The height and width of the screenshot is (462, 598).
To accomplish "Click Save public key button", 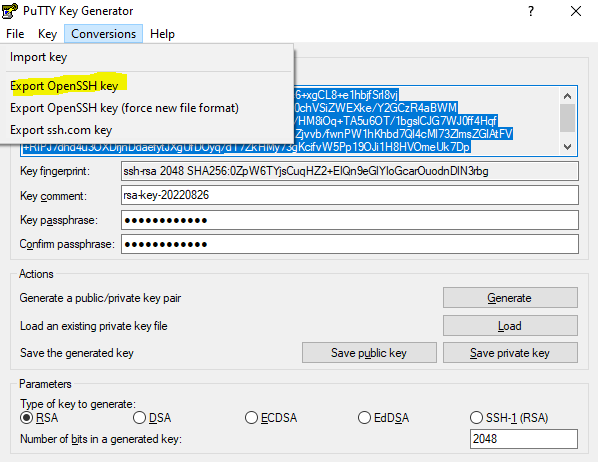I will [369, 353].
